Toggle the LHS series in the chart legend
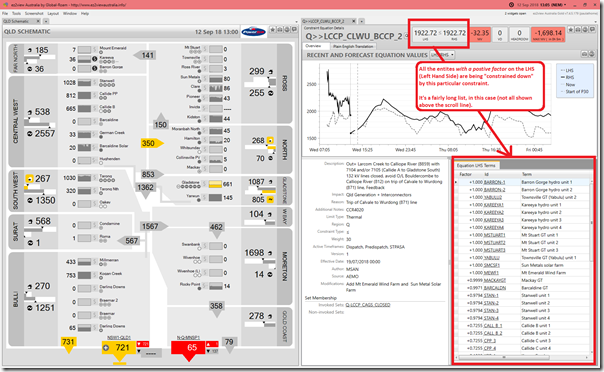604x372 pixels. (567, 70)
